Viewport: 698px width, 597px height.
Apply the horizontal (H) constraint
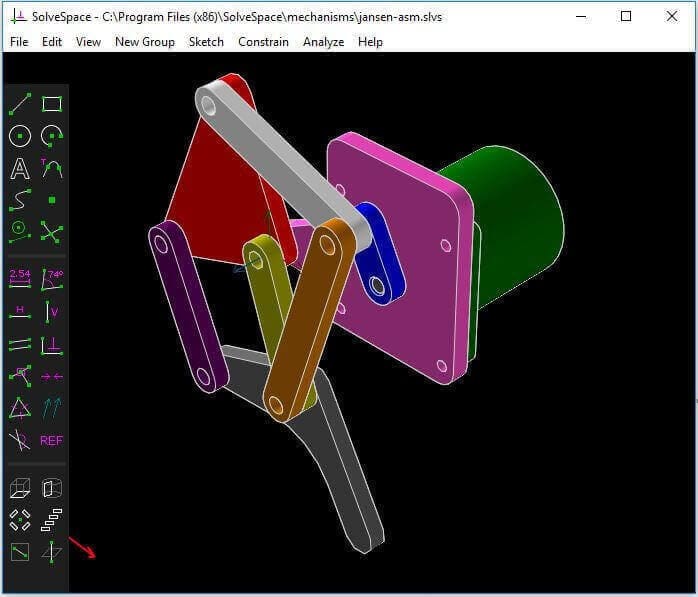tap(20, 311)
